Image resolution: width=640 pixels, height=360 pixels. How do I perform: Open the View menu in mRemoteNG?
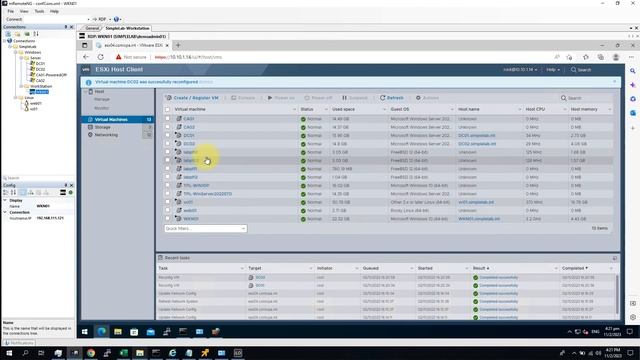click(x=24, y=11)
